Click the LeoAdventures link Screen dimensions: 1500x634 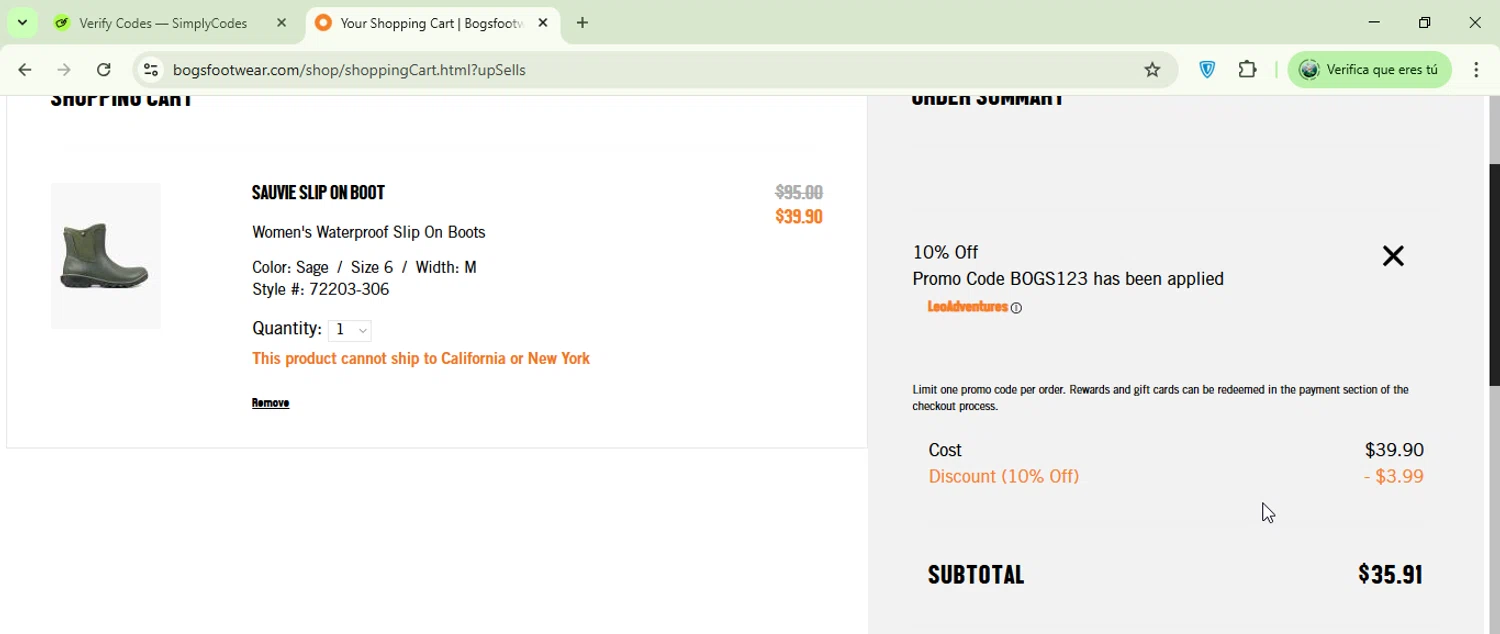(x=967, y=307)
